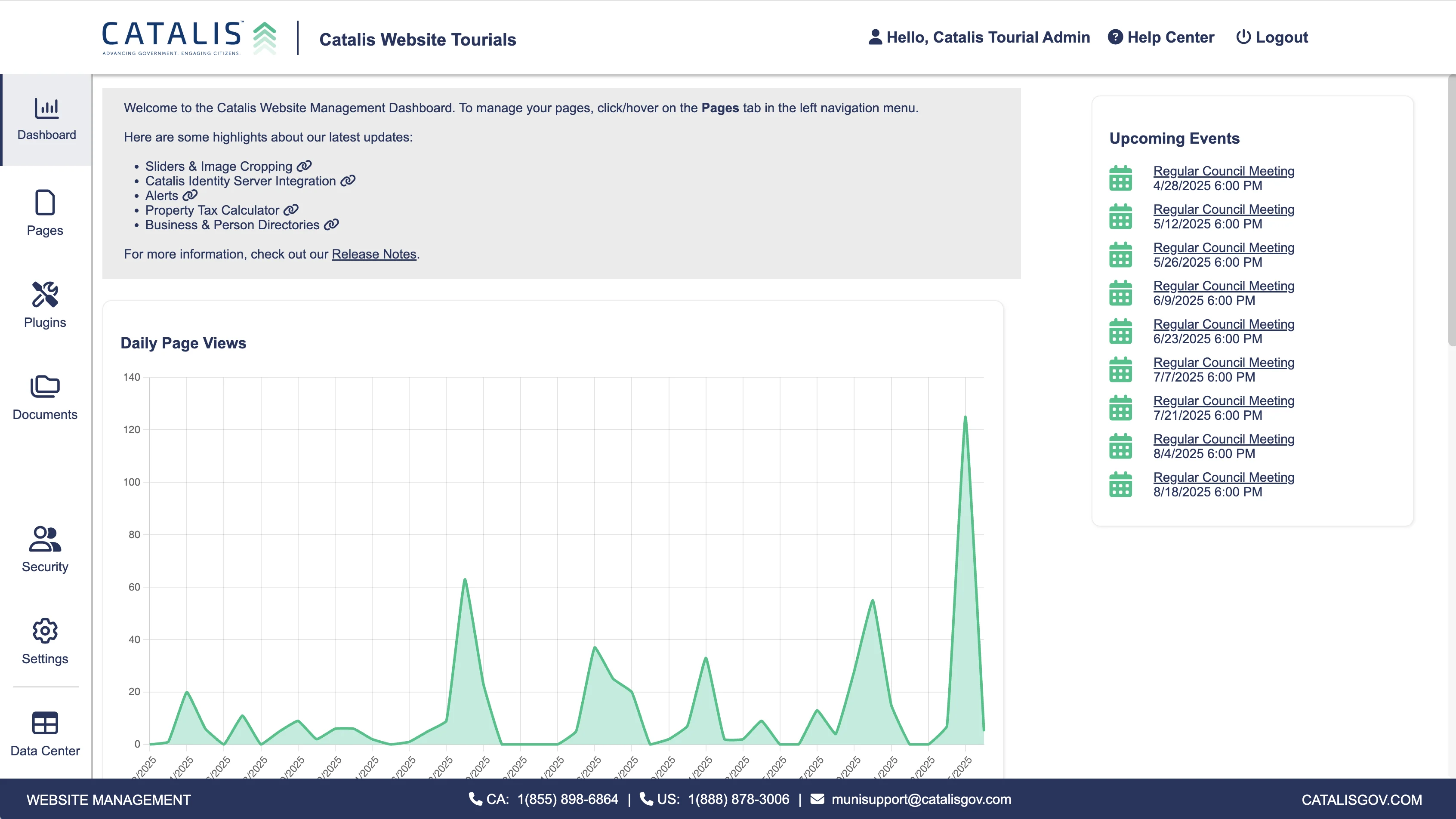Click calendar icon for 5/26/2025 meeting

click(x=1120, y=255)
